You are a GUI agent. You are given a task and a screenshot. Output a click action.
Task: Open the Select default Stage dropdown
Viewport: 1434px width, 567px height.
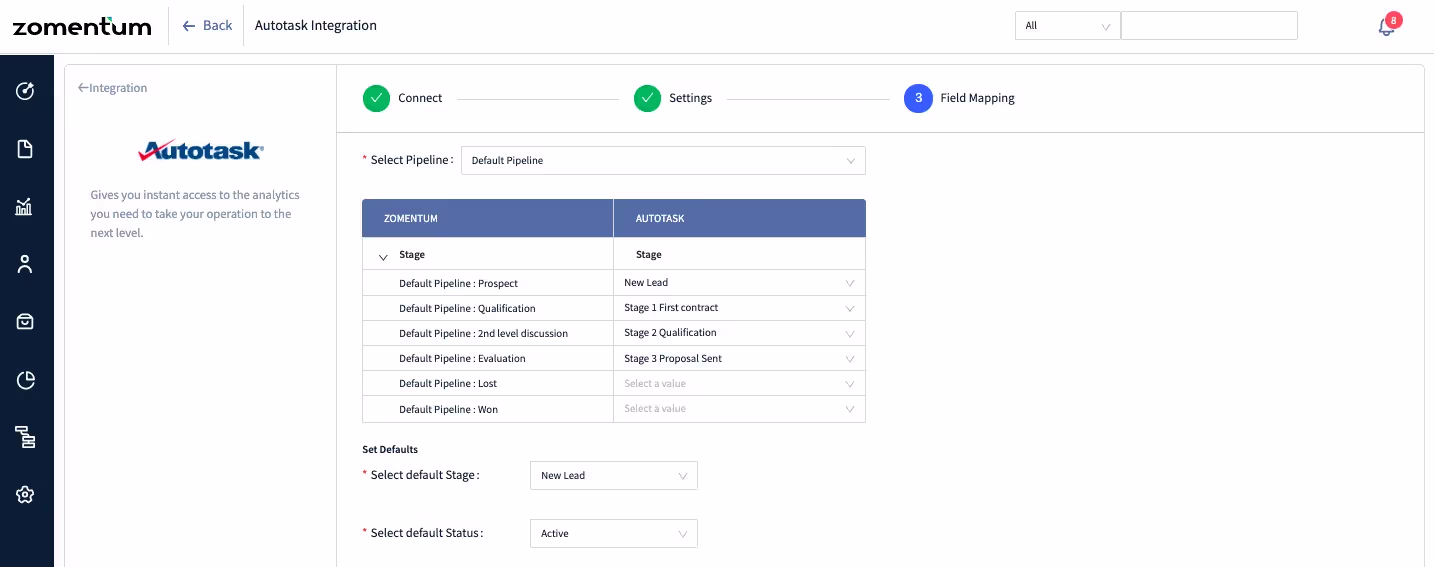[x=613, y=475]
